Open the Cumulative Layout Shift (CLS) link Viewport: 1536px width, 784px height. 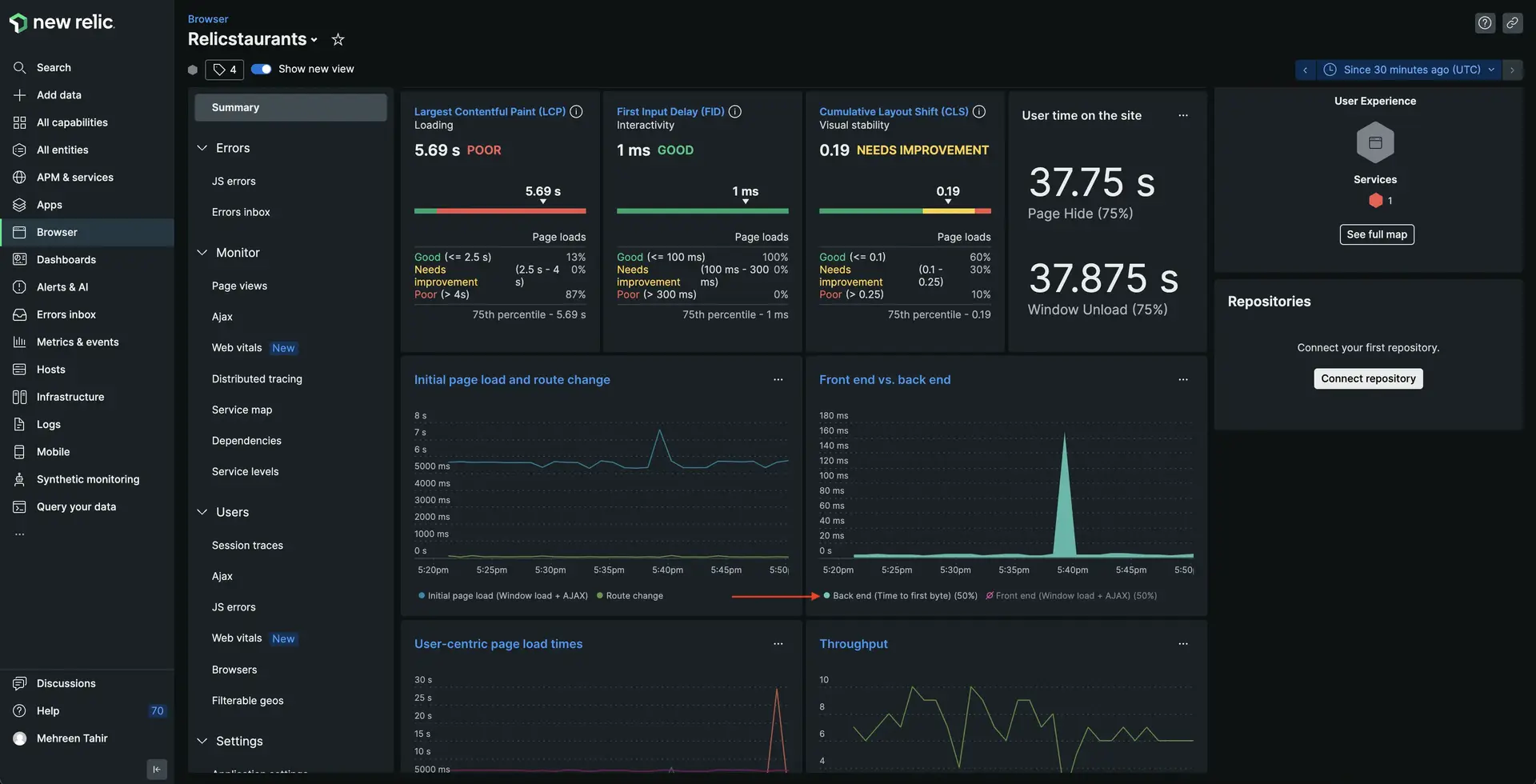click(x=894, y=112)
